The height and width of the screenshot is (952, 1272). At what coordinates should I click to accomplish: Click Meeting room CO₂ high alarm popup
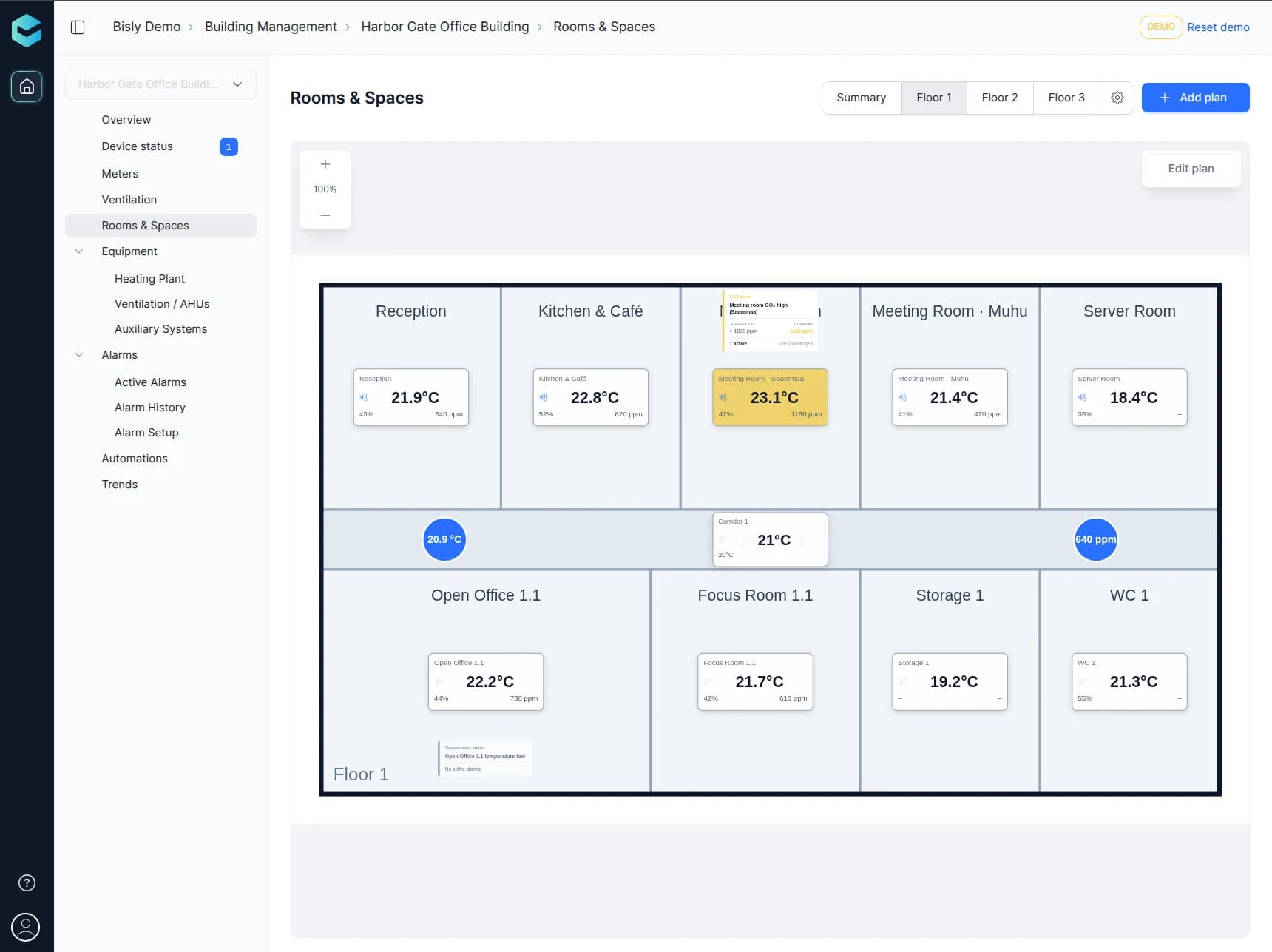click(x=770, y=320)
